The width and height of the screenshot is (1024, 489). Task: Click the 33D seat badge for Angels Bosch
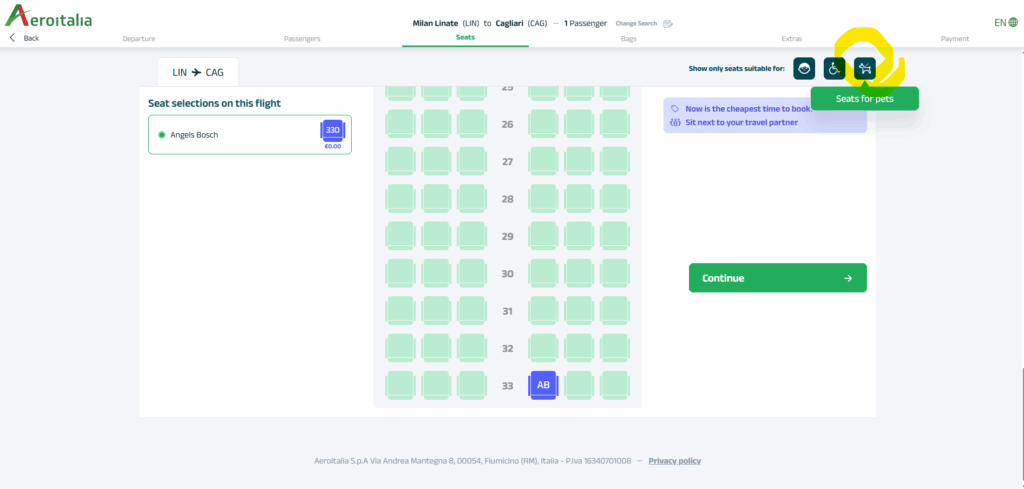[332, 131]
